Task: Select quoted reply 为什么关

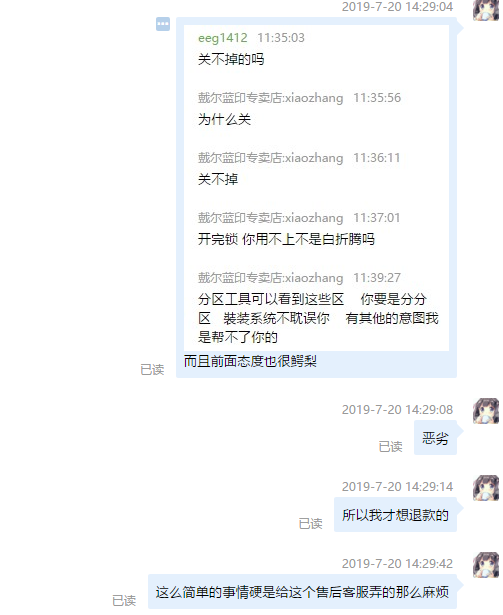Action: coord(224,119)
